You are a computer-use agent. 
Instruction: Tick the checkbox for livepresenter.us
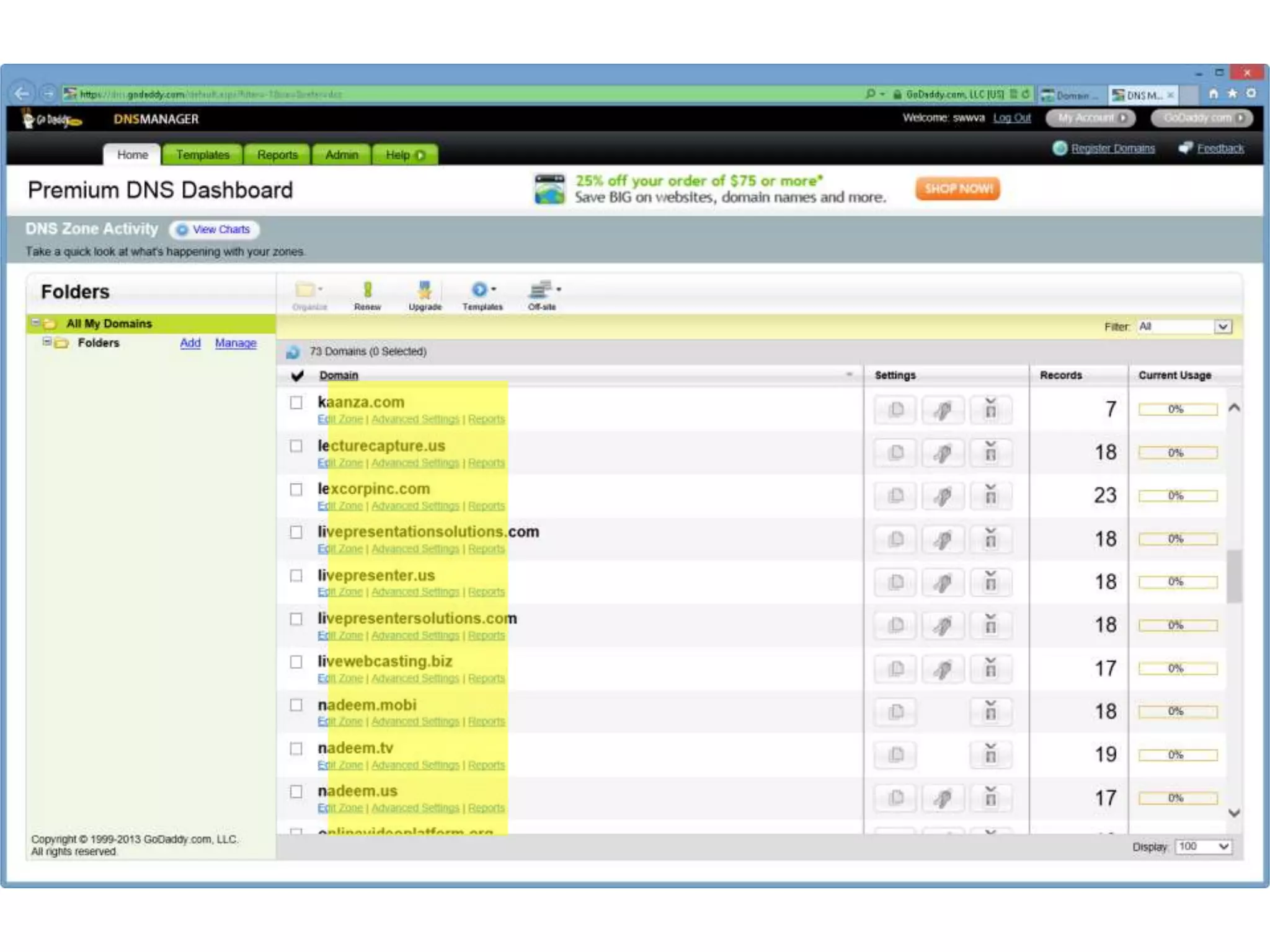[296, 576]
